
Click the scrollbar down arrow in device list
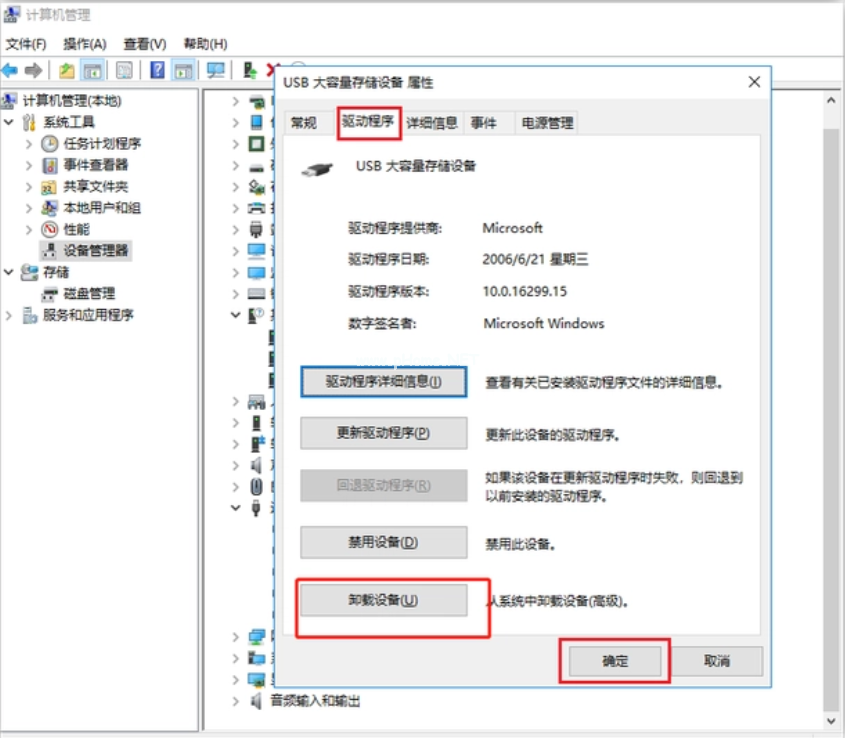click(830, 720)
